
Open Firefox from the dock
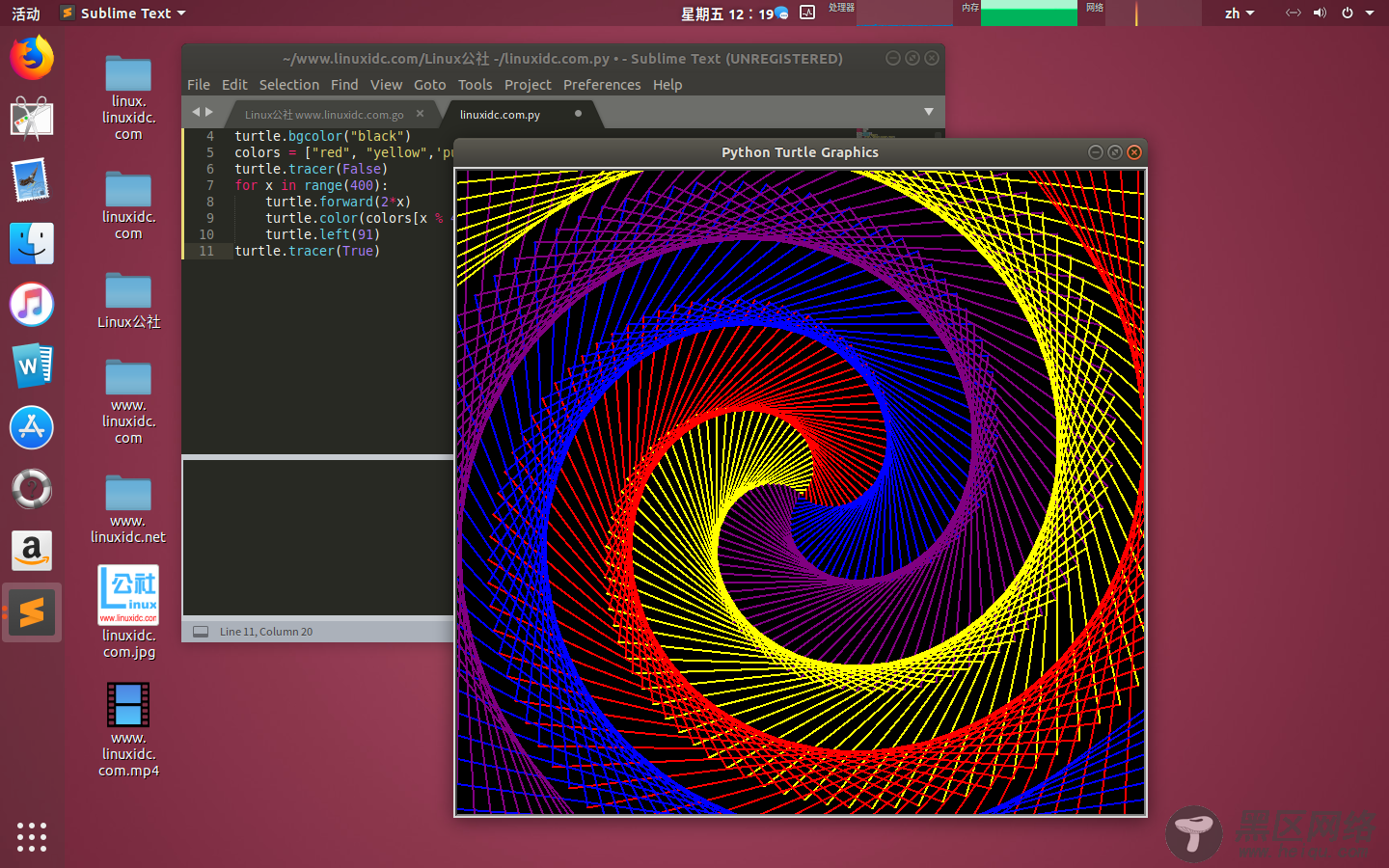point(32,58)
